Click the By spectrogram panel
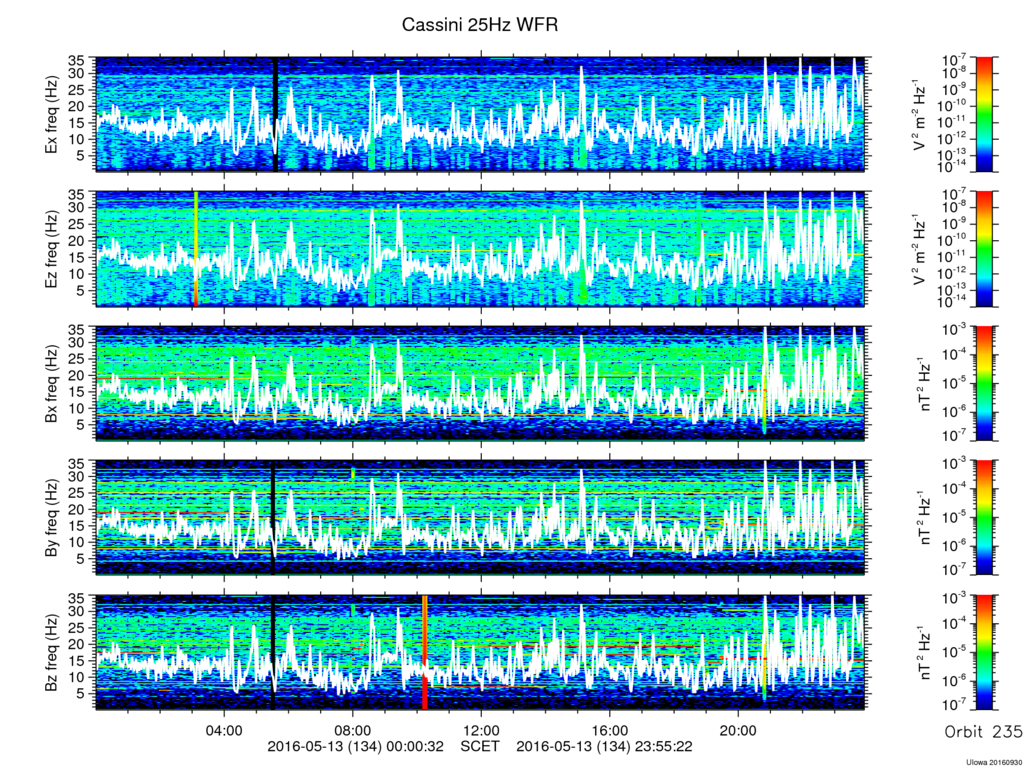Image resolution: width=1024 pixels, height=767 pixels. click(x=481, y=517)
